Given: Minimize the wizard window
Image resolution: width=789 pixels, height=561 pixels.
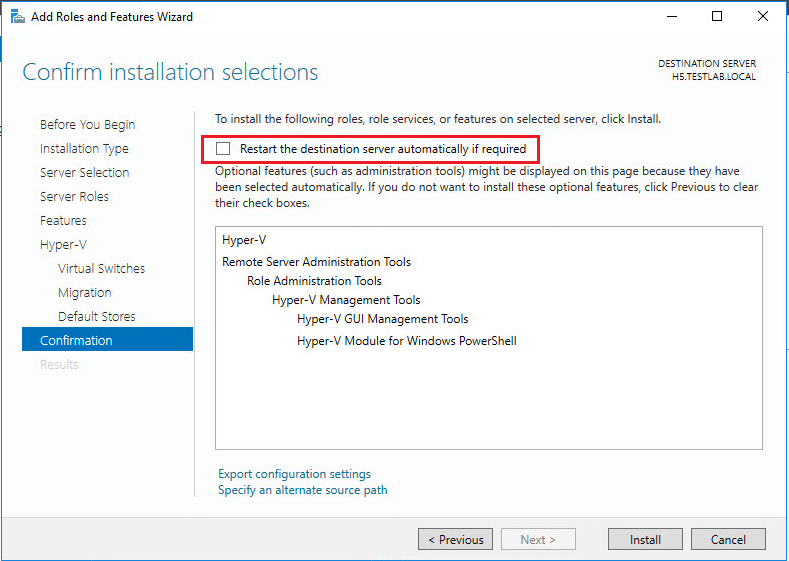Looking at the screenshot, I should point(672,17).
